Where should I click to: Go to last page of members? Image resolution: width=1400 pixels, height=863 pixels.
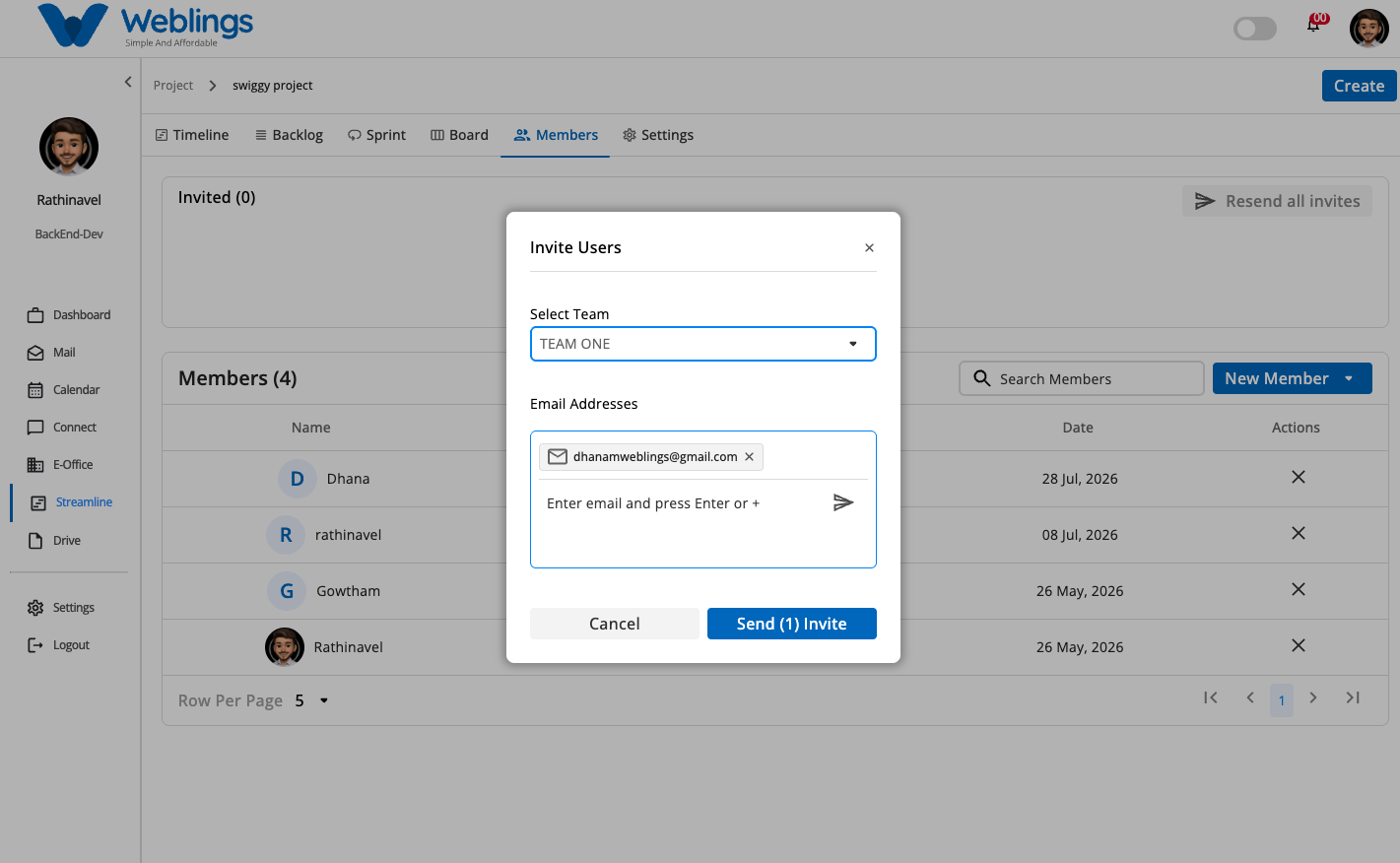[x=1353, y=697]
